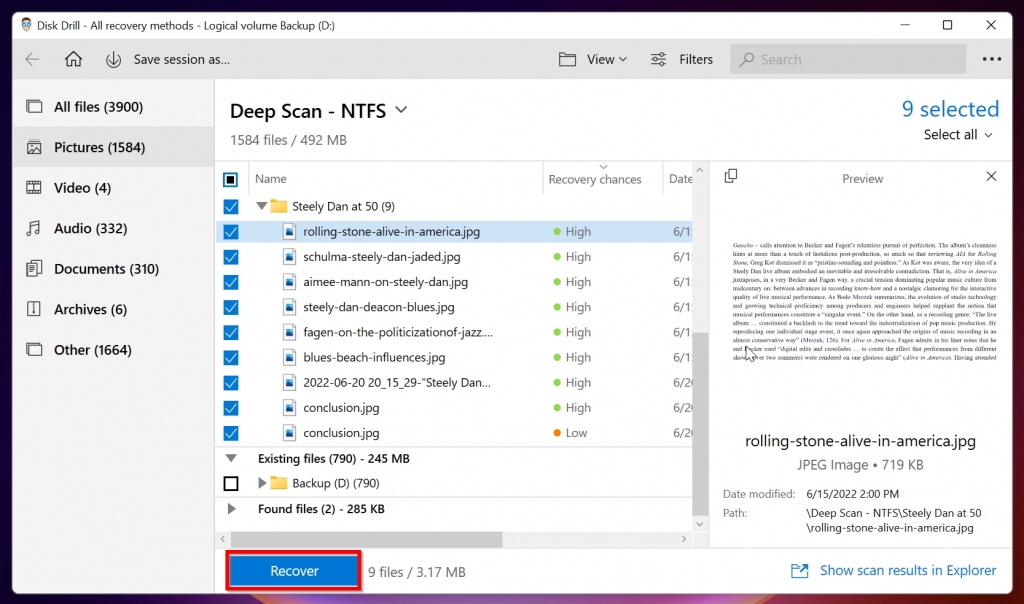
Task: Open the Select all dropdown
Action: 957,134
